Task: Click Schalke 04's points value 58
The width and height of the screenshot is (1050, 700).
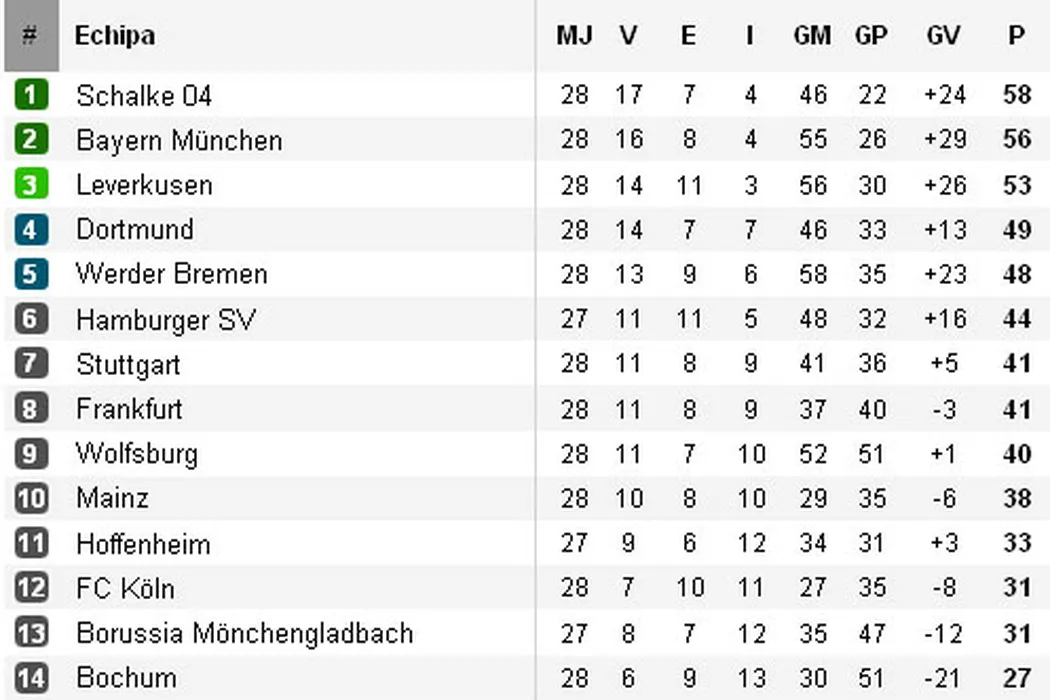Action: click(1016, 96)
